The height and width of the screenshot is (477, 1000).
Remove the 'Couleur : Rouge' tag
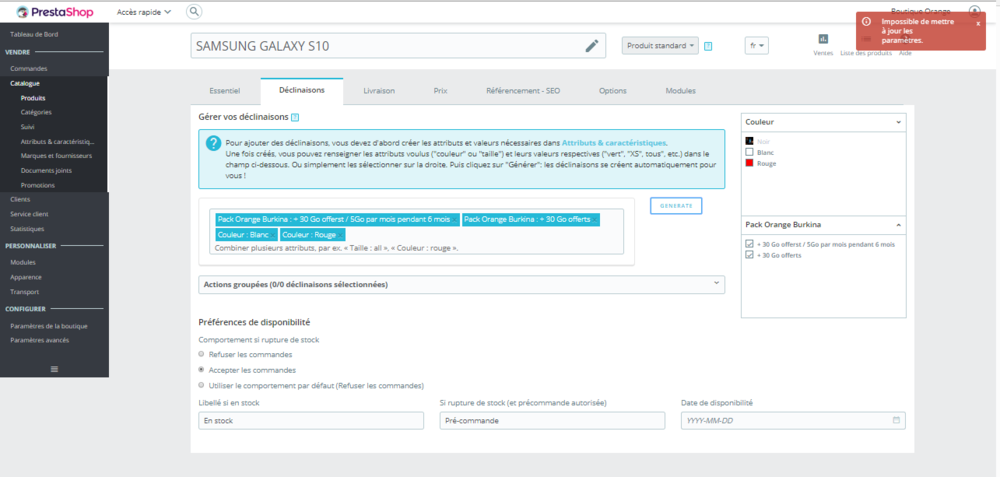coord(341,235)
